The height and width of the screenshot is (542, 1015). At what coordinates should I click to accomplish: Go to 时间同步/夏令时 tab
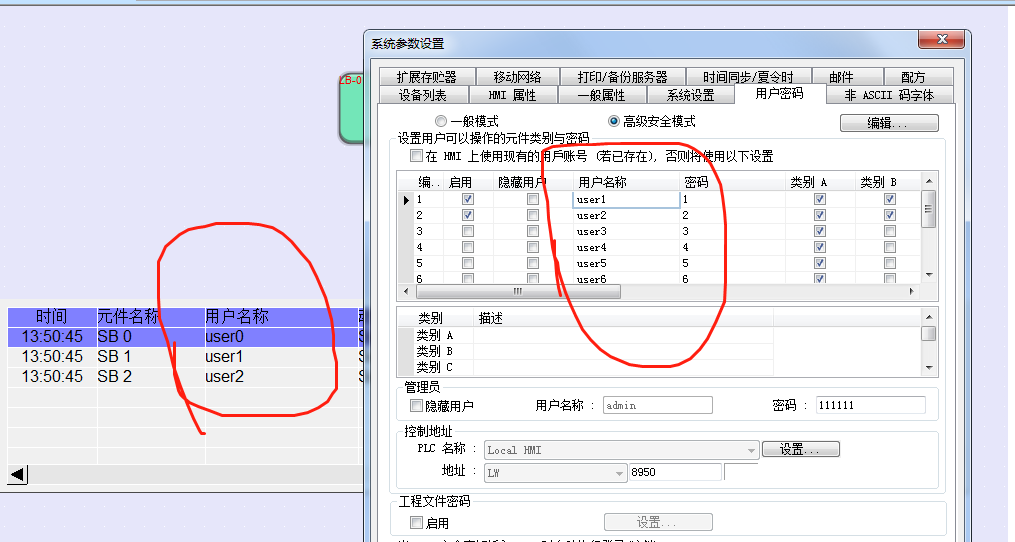747,77
